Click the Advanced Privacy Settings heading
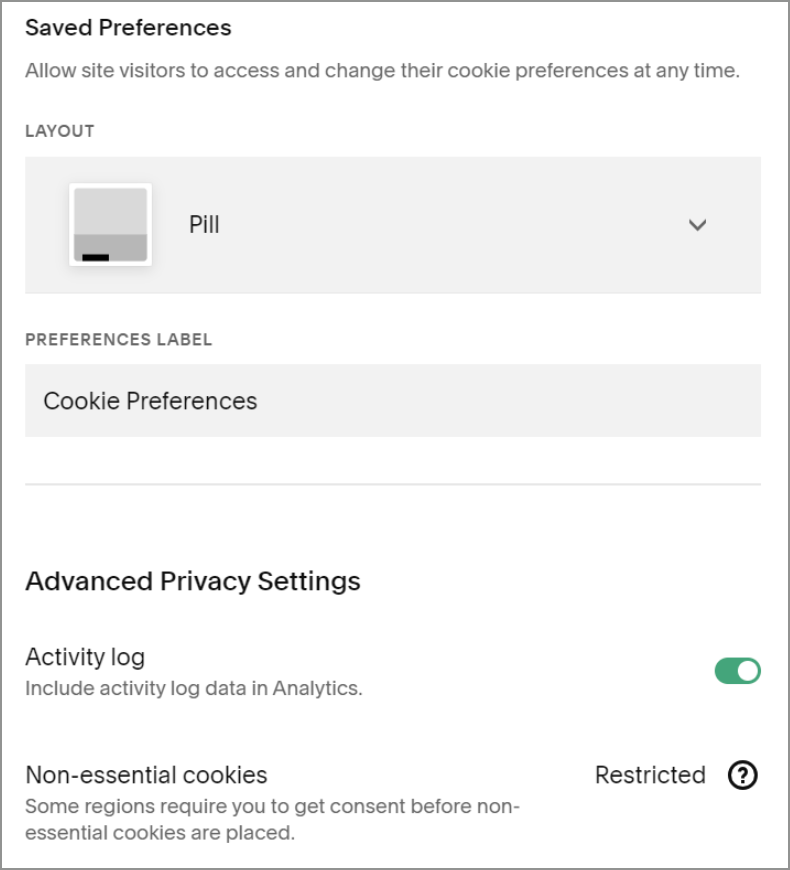Image resolution: width=790 pixels, height=870 pixels. click(192, 581)
